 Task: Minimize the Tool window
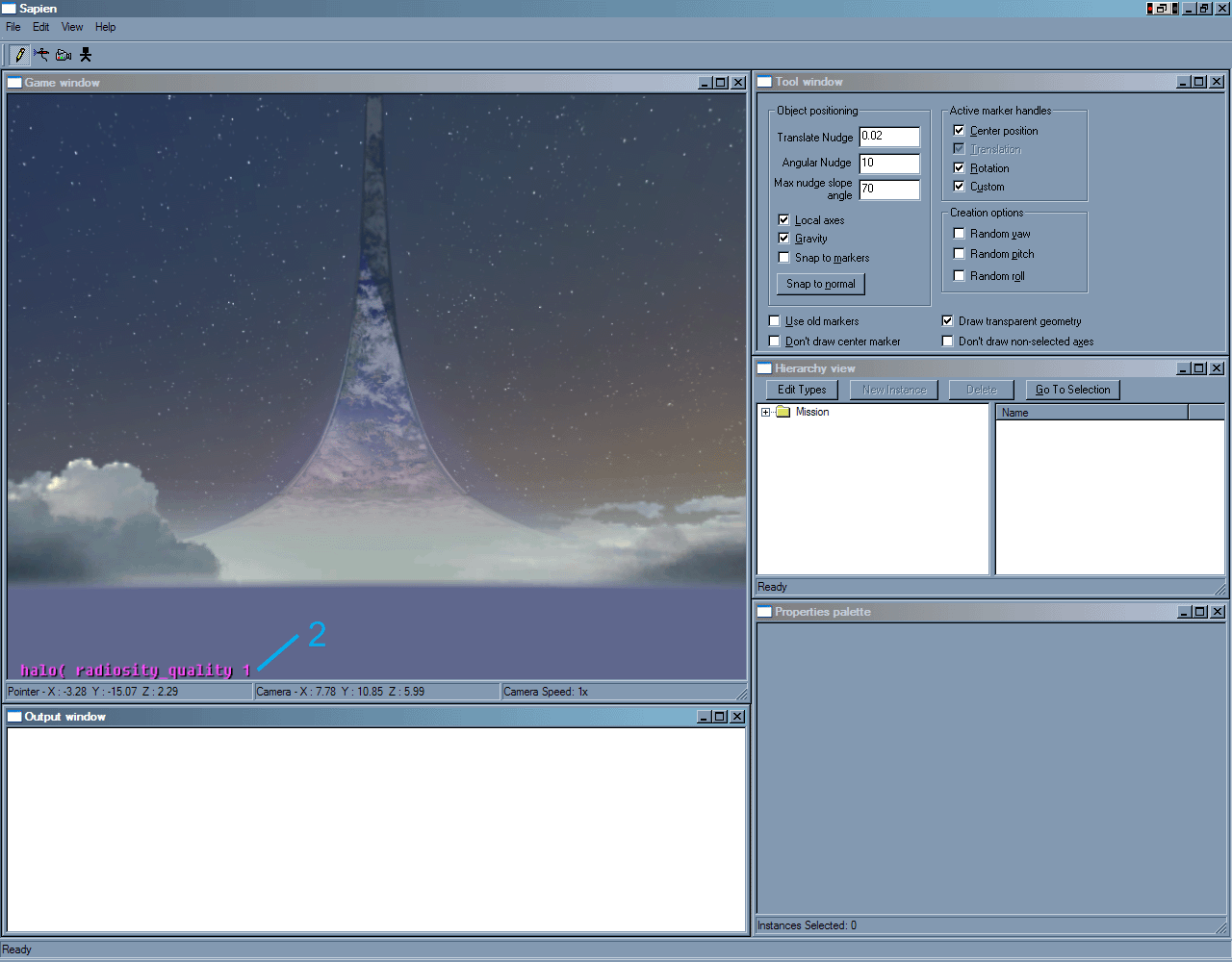pos(1184,82)
